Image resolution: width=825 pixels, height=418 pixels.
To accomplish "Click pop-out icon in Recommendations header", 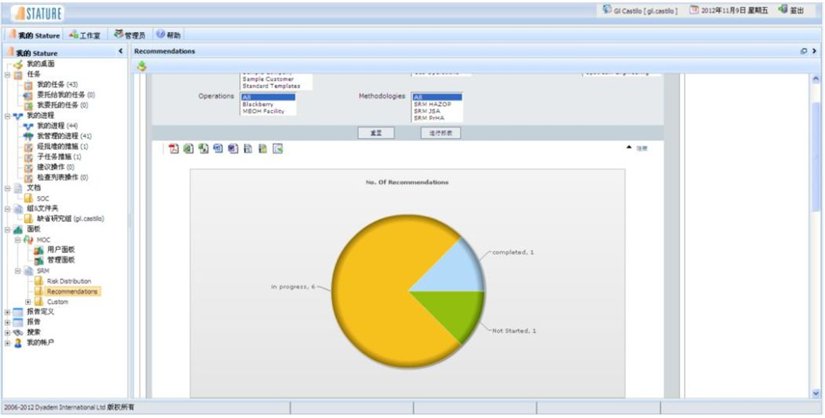I will click(803, 51).
